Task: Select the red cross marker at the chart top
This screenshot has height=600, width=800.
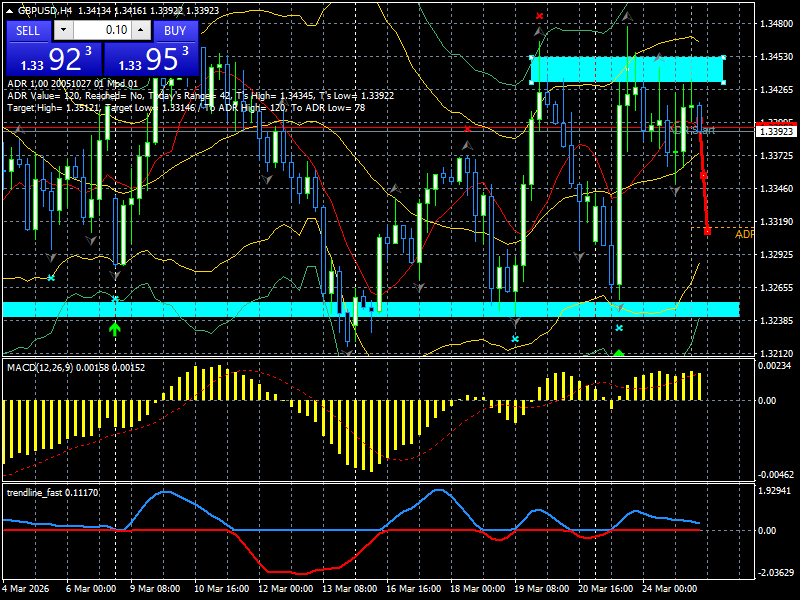Action: (539, 16)
